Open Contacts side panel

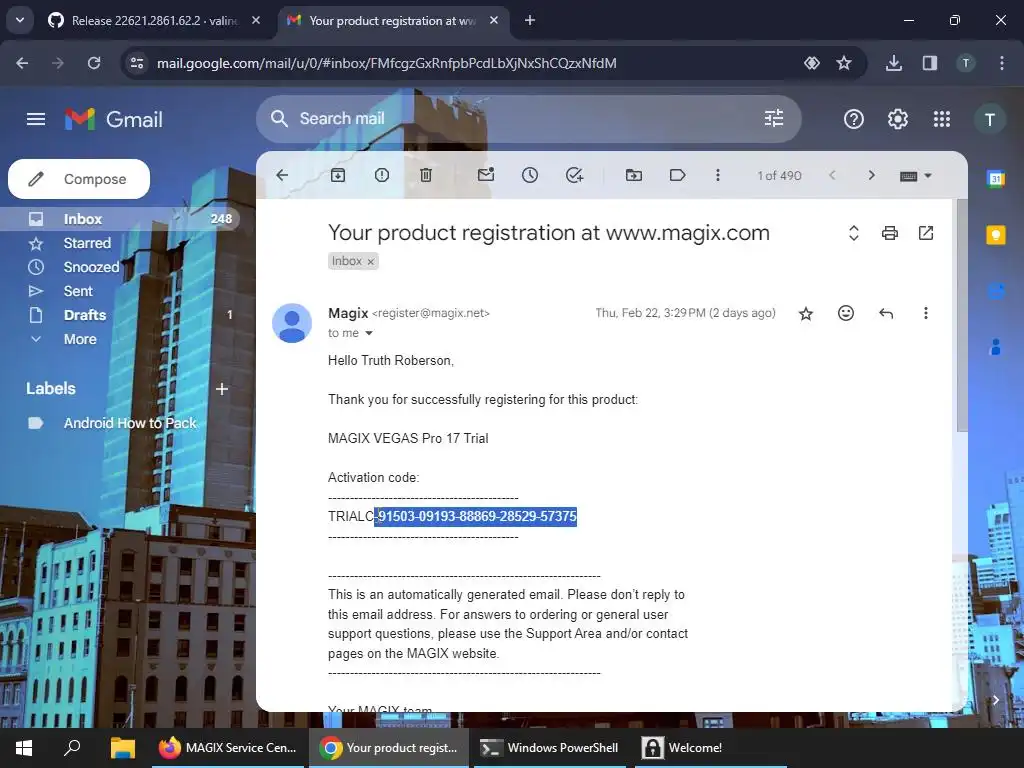click(995, 347)
